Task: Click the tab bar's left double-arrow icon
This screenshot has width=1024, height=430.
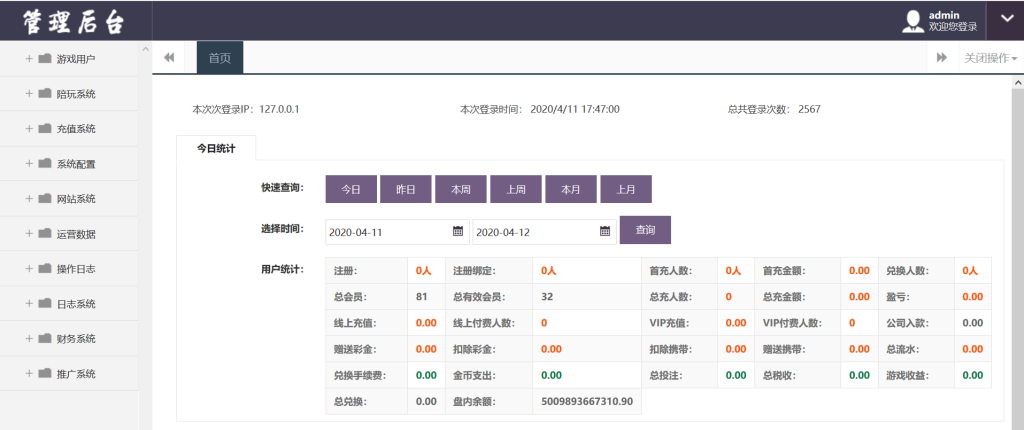Action: pos(169,58)
